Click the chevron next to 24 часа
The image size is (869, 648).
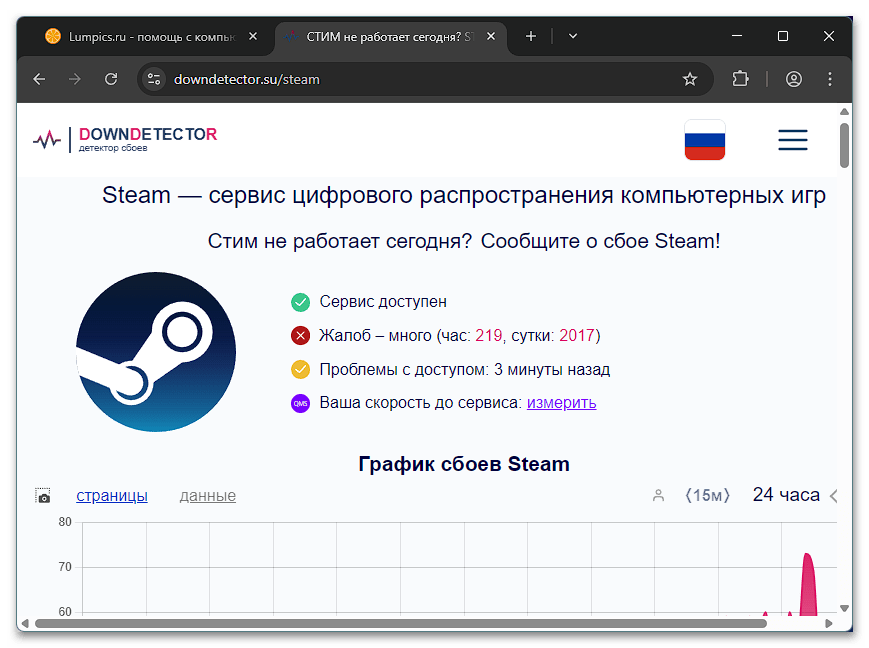coord(834,496)
